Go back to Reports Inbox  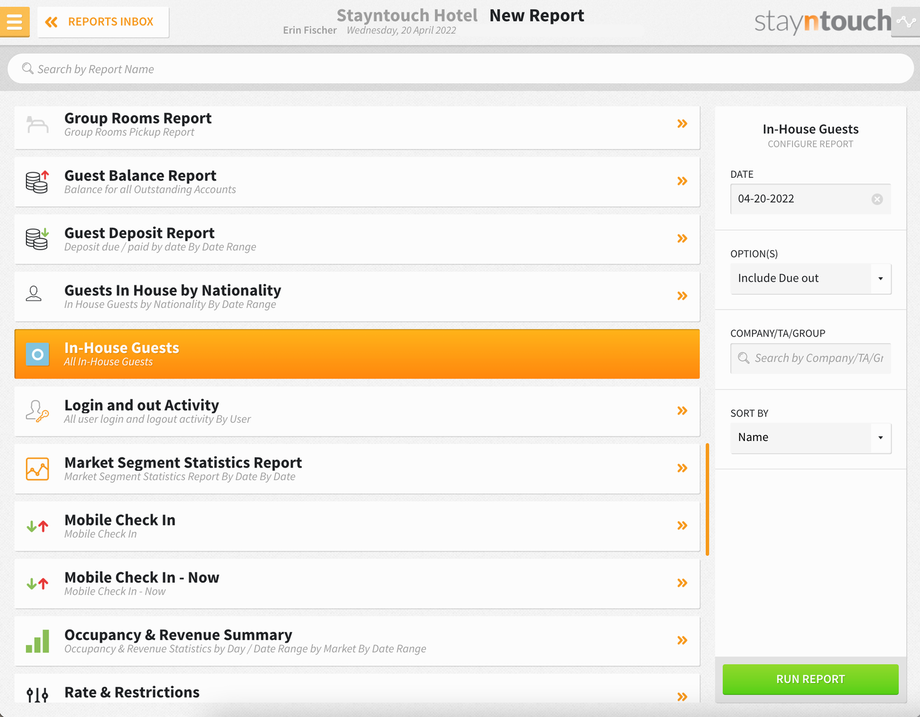[103, 22]
